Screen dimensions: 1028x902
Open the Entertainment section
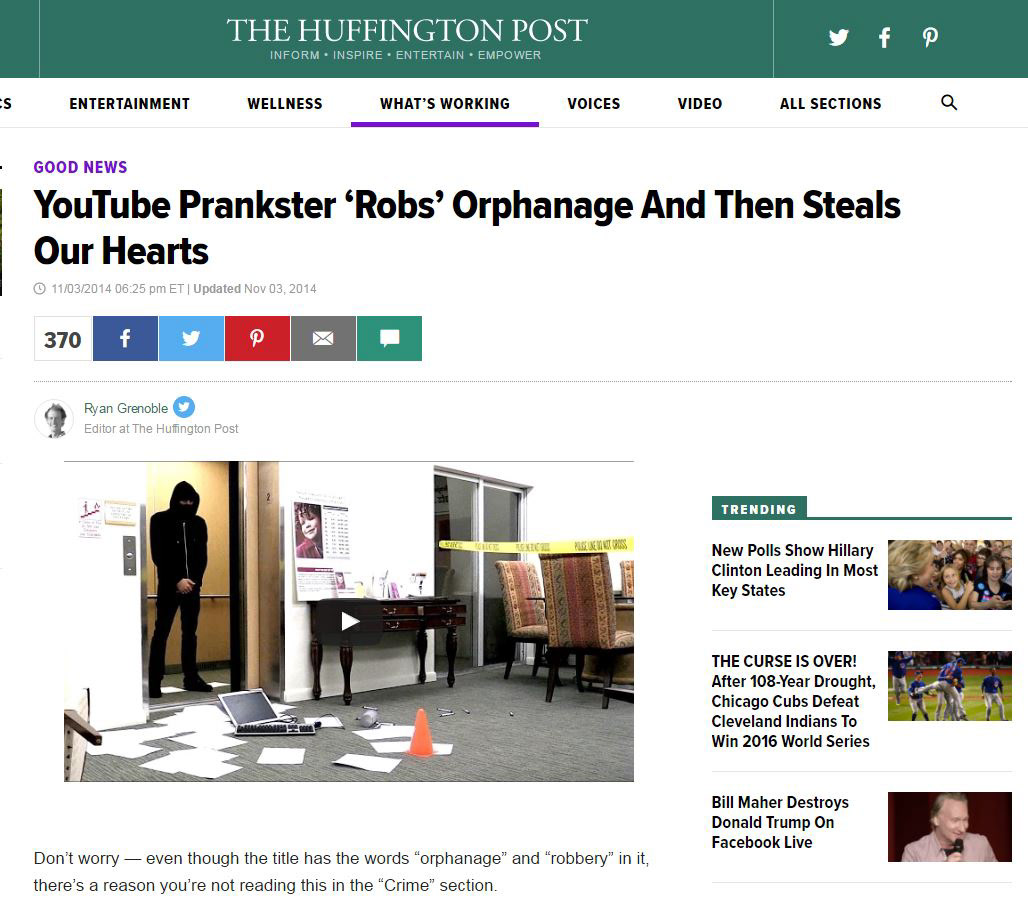[x=129, y=104]
